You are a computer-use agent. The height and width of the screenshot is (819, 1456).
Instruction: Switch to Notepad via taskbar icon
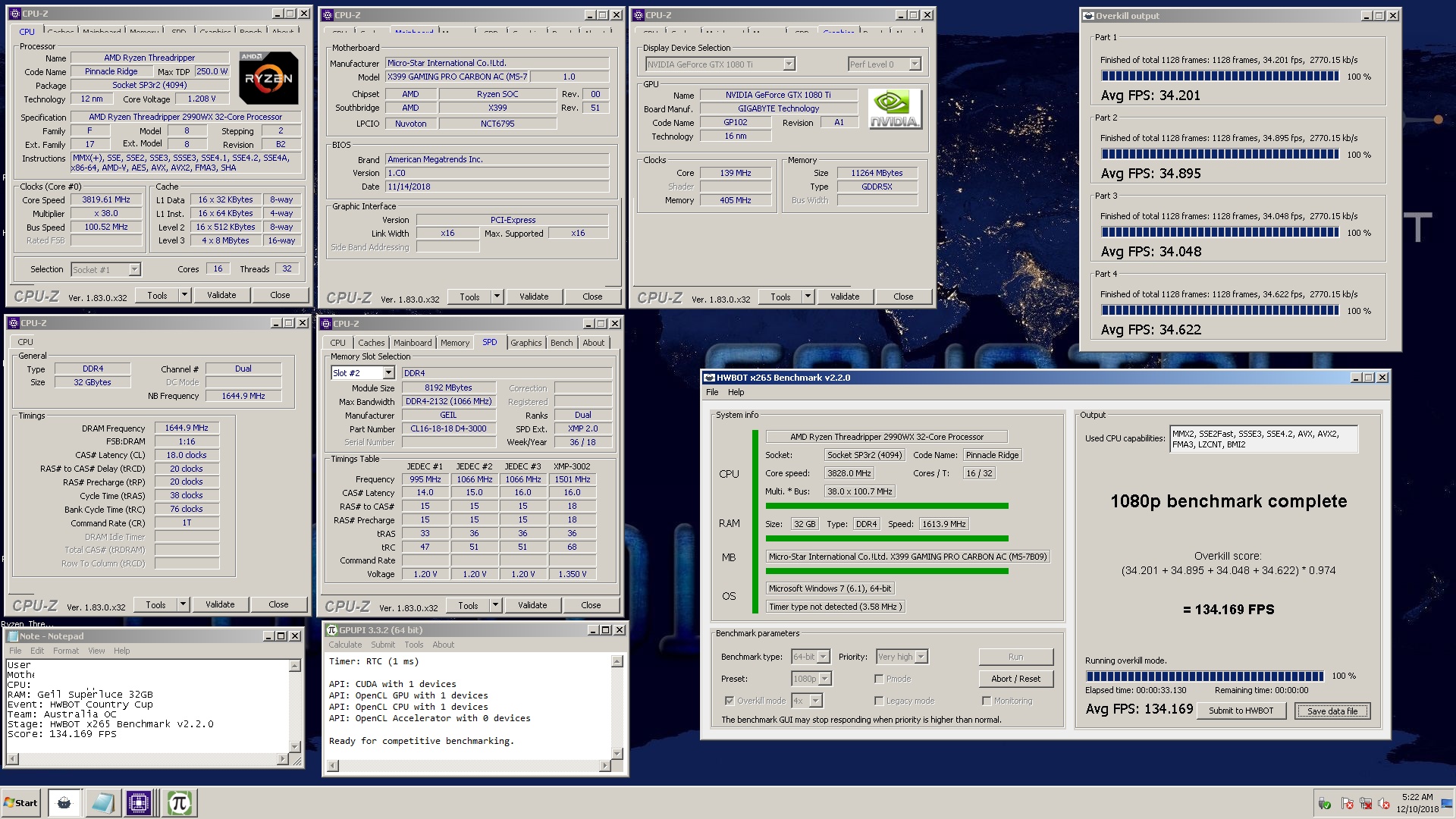[102, 803]
